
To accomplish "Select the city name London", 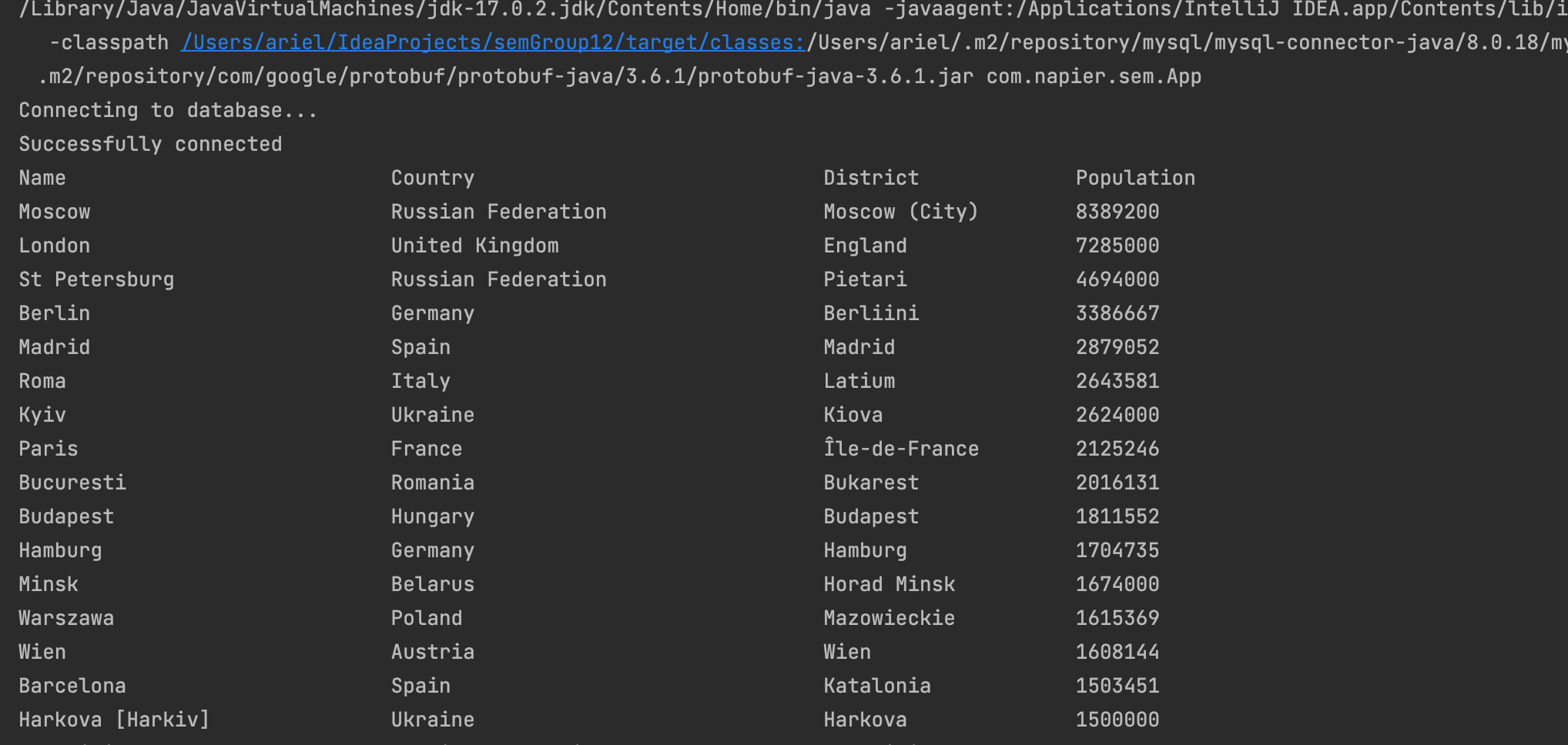I will coord(55,246).
